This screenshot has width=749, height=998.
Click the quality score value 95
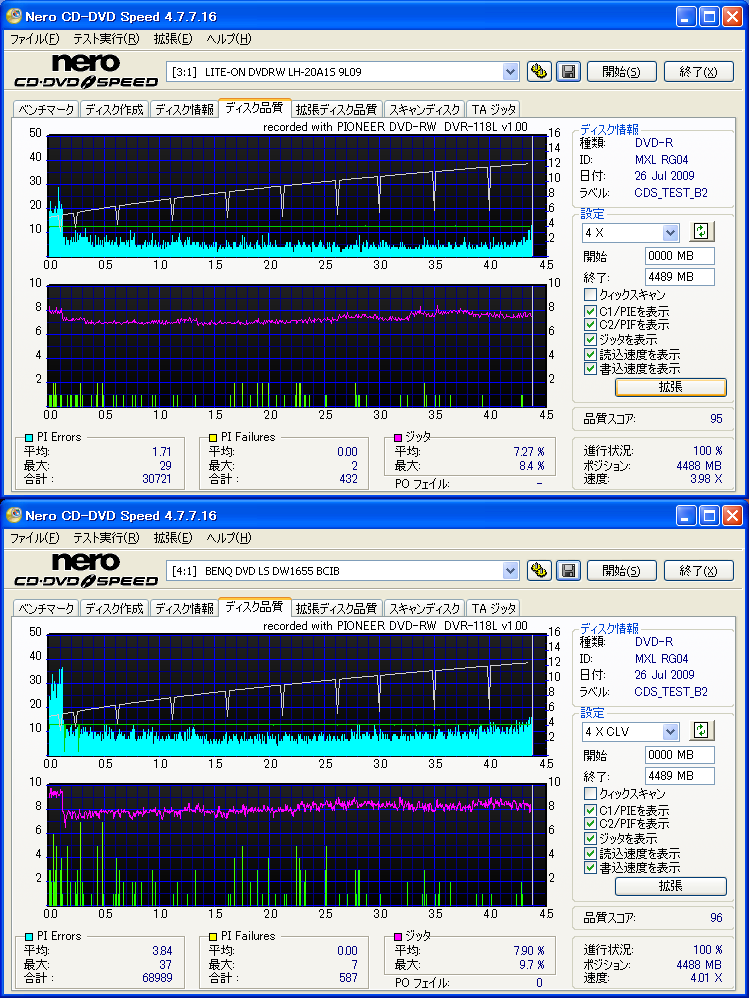point(716,419)
